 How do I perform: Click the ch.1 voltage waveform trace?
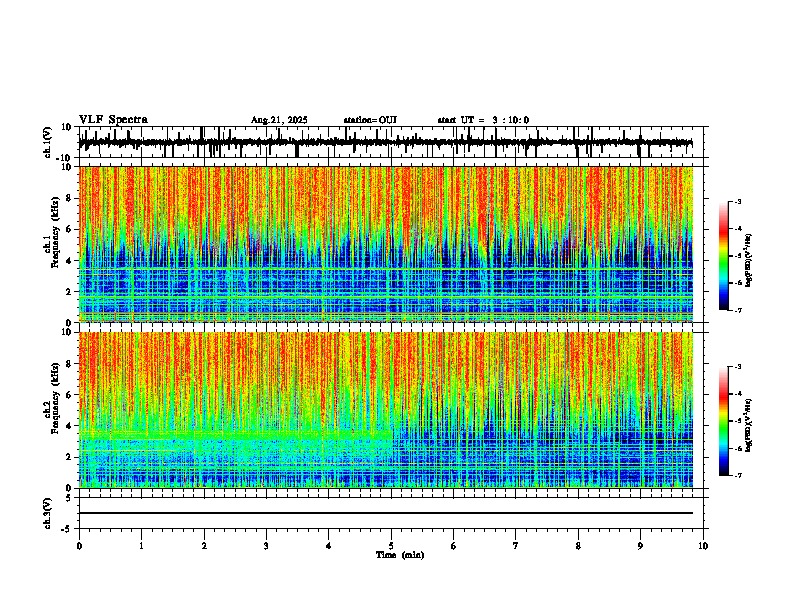tap(386, 142)
